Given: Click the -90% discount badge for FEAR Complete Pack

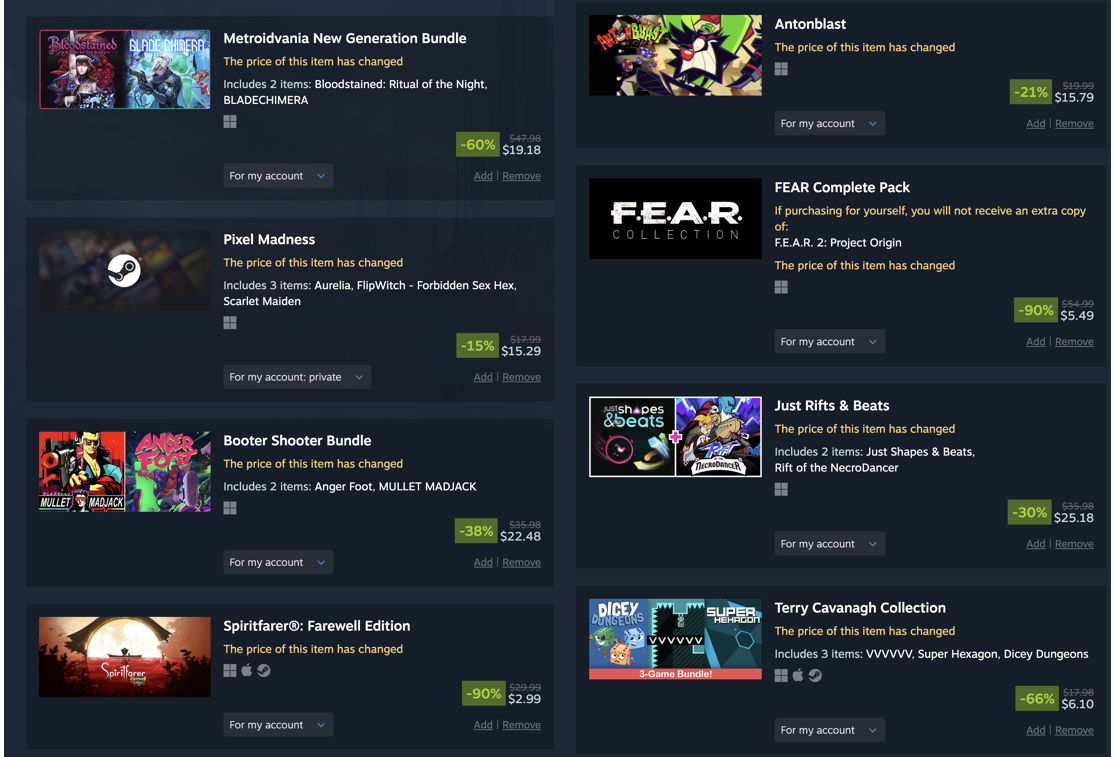Looking at the screenshot, I should (x=1035, y=310).
